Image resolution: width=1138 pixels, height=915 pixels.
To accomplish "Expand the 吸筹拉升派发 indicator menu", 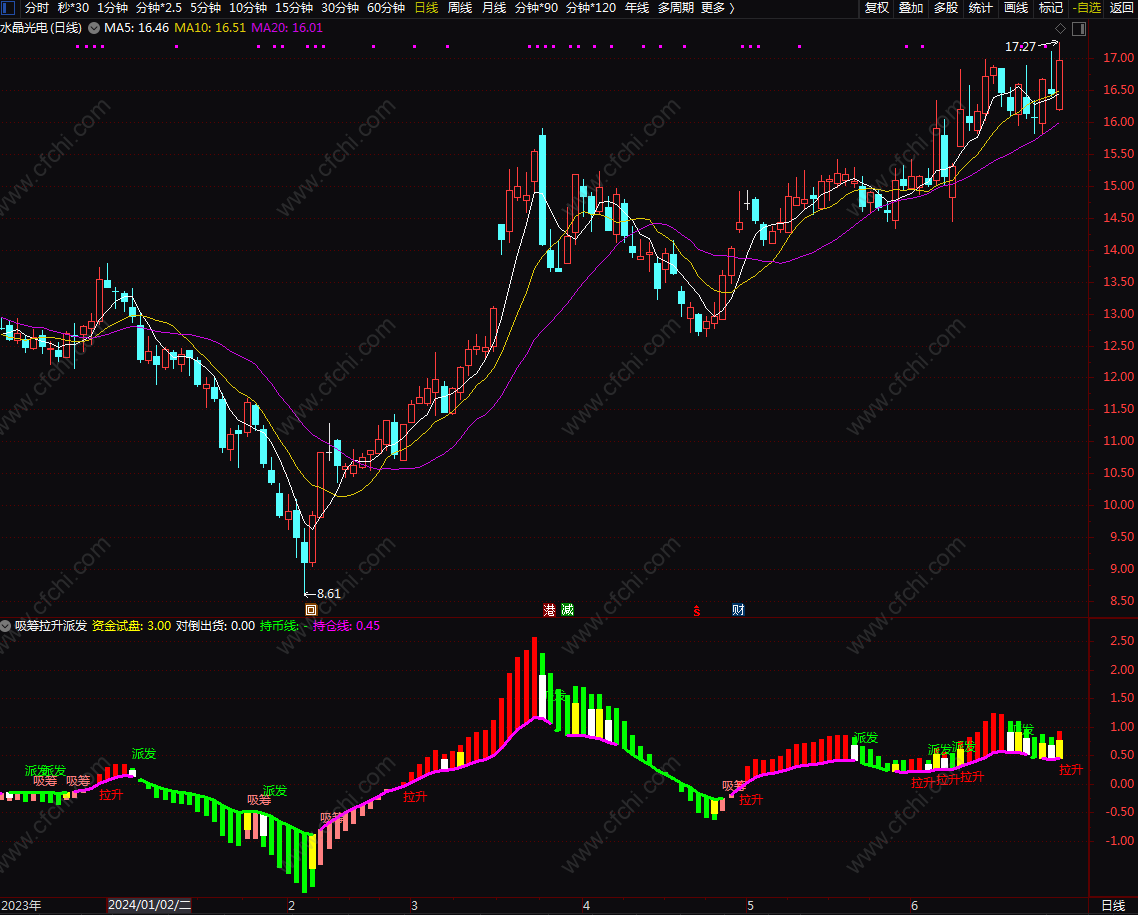I will (x=5, y=626).
